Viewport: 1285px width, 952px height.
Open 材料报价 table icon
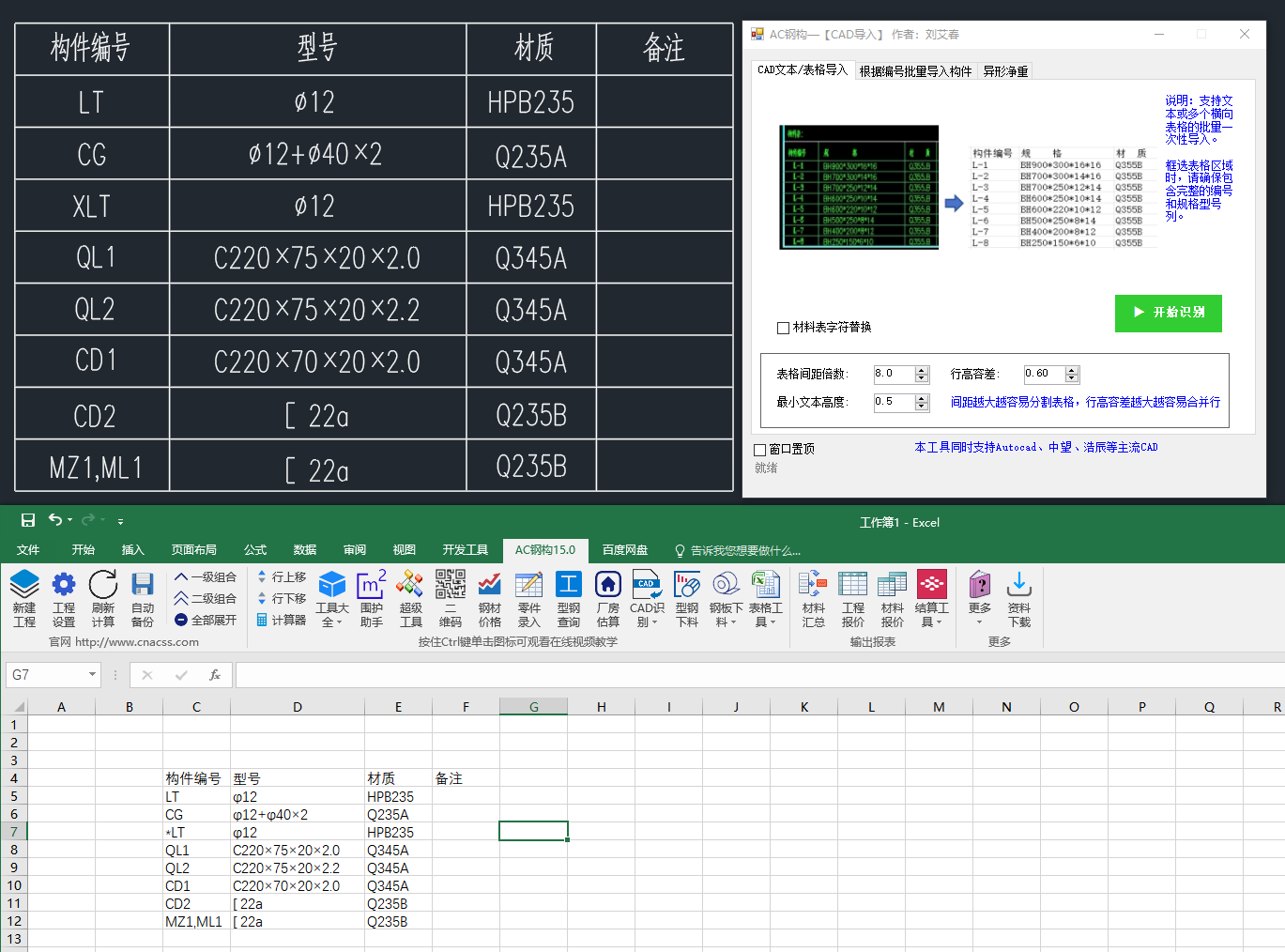tap(892, 585)
